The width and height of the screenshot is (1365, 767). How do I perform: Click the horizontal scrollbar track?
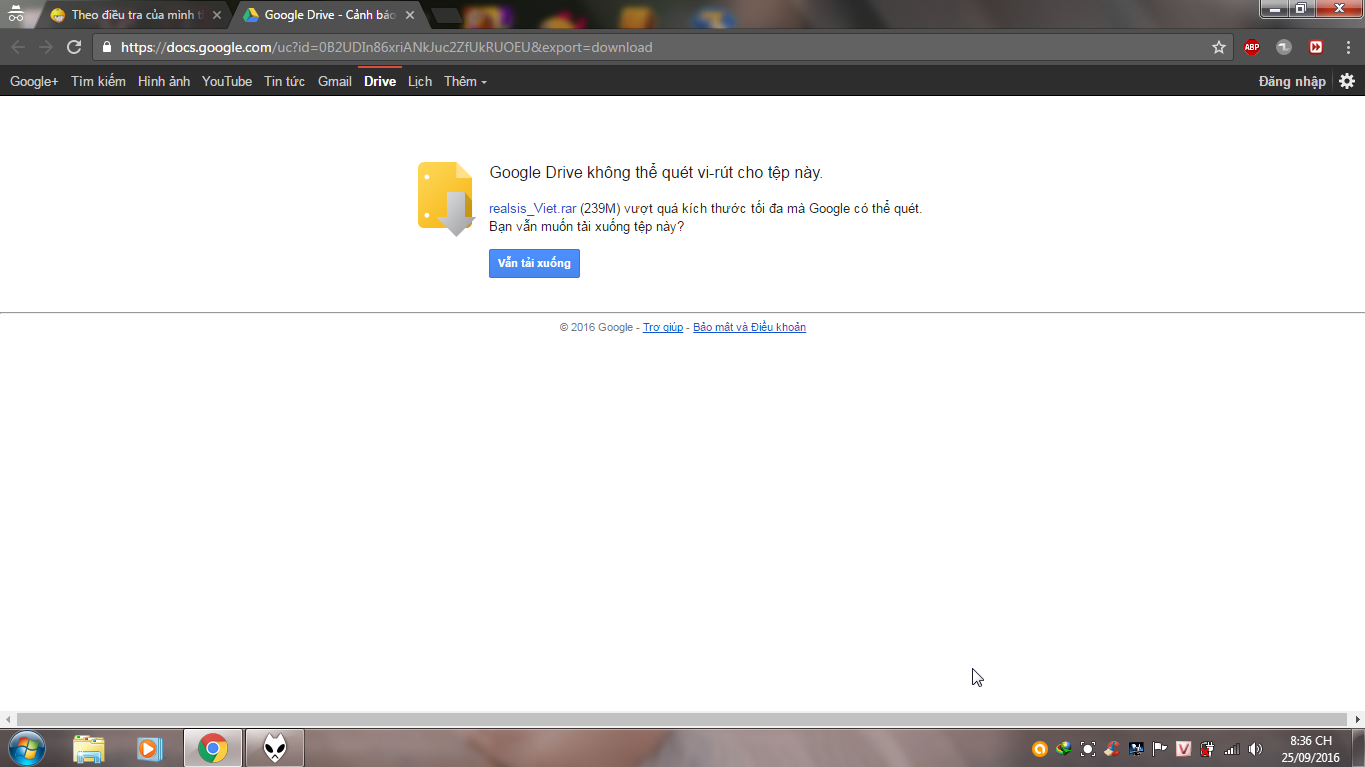click(x=682, y=719)
